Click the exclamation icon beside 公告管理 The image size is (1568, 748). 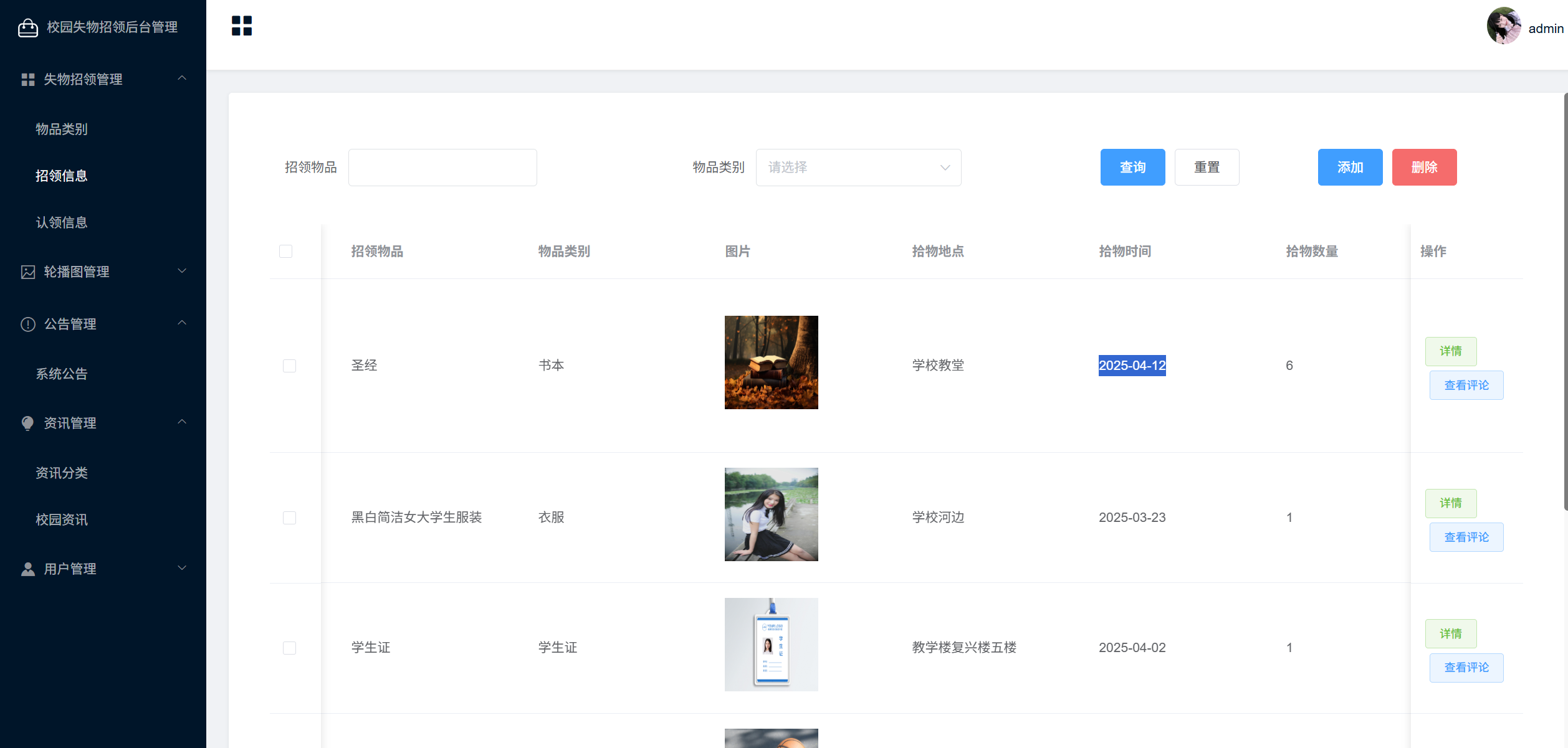point(28,324)
